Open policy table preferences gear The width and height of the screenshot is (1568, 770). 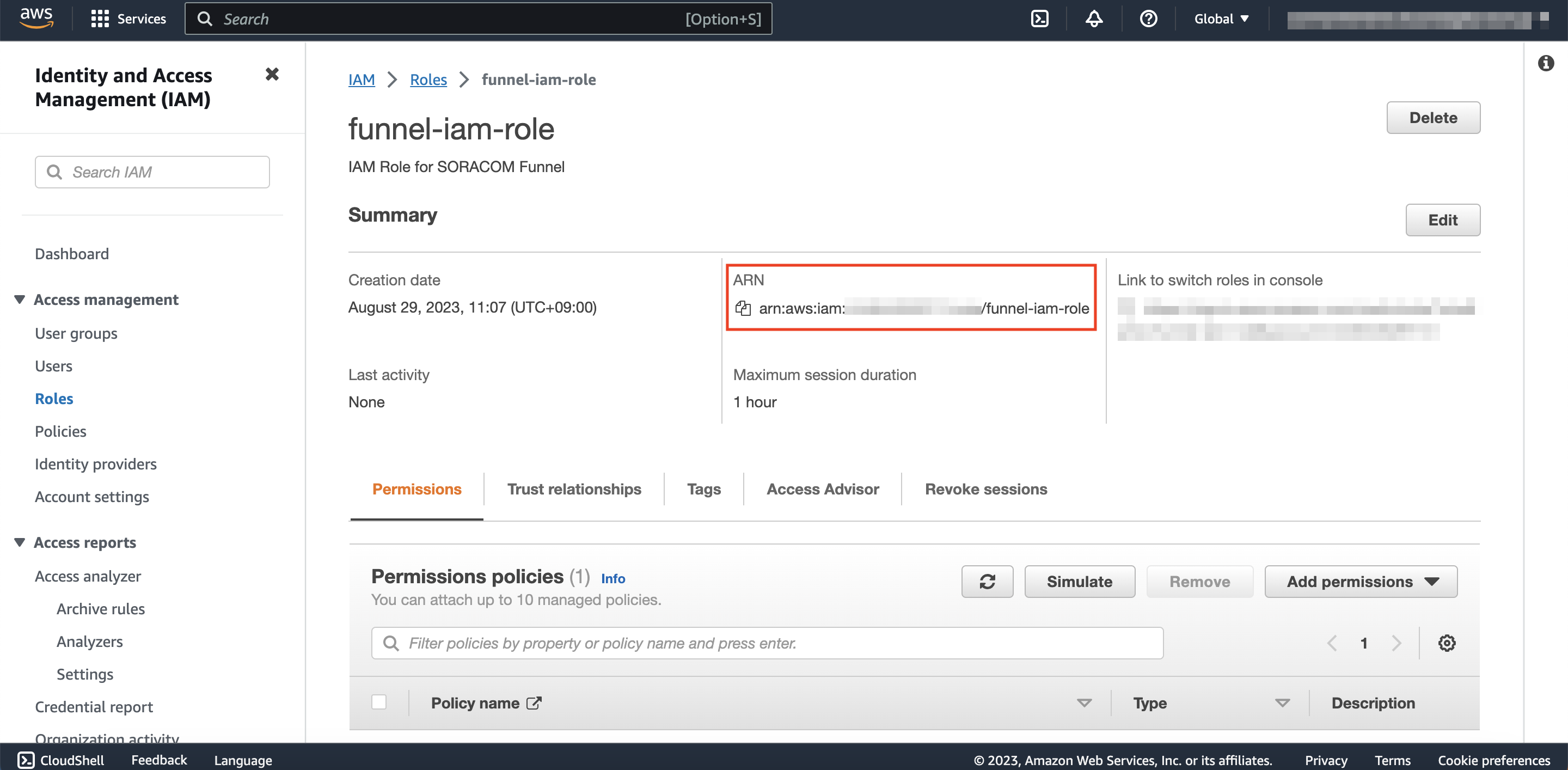pyautogui.click(x=1446, y=643)
